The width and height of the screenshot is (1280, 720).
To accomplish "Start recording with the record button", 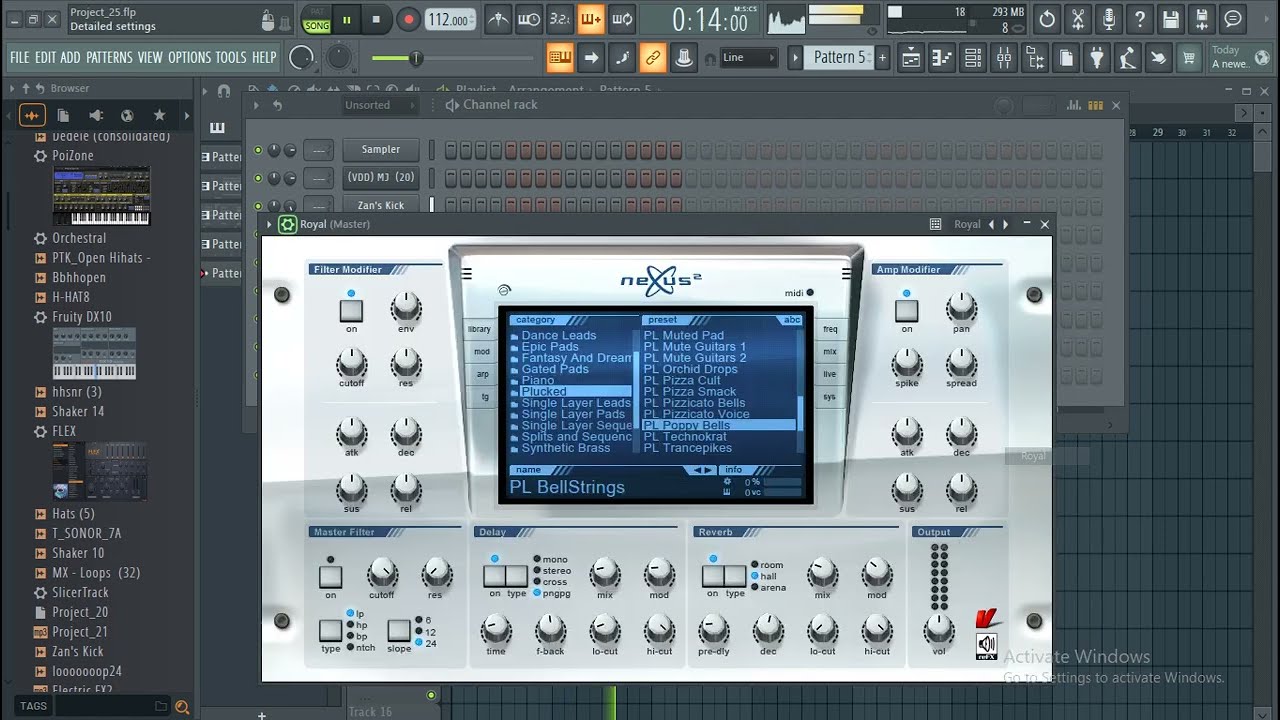I will coord(408,19).
